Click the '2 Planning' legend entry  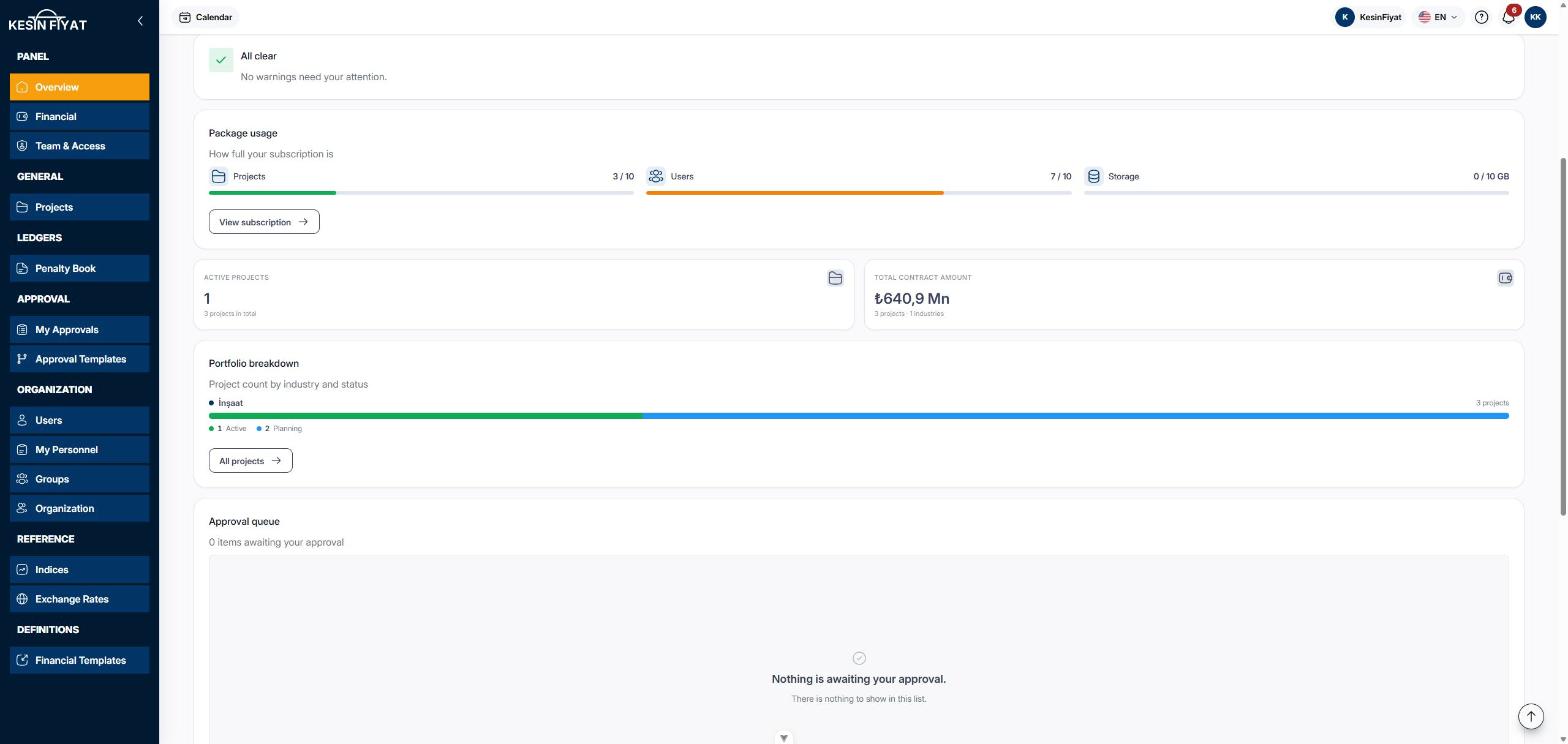280,429
